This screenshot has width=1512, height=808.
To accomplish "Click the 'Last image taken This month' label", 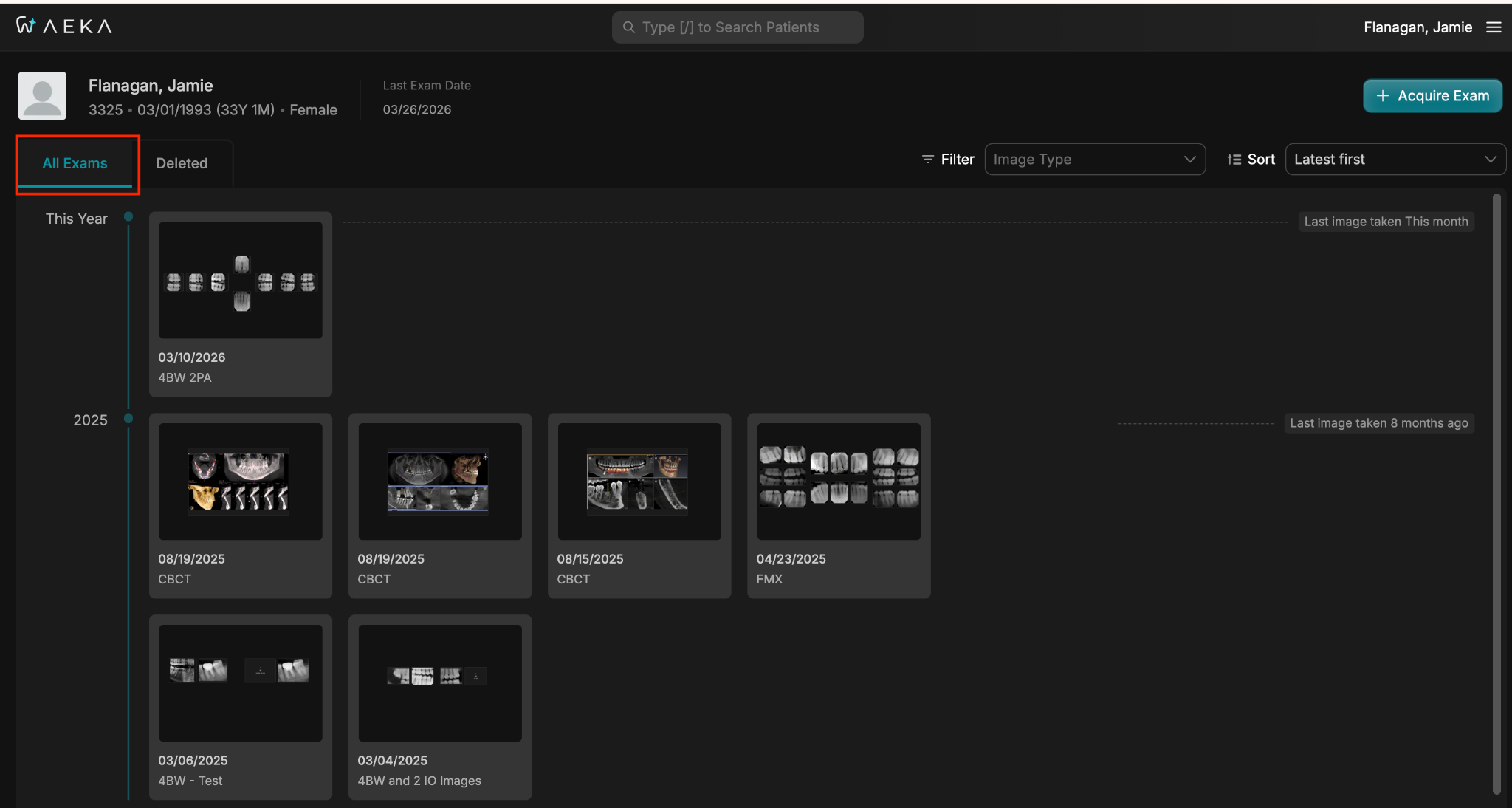I will click(x=1386, y=222).
